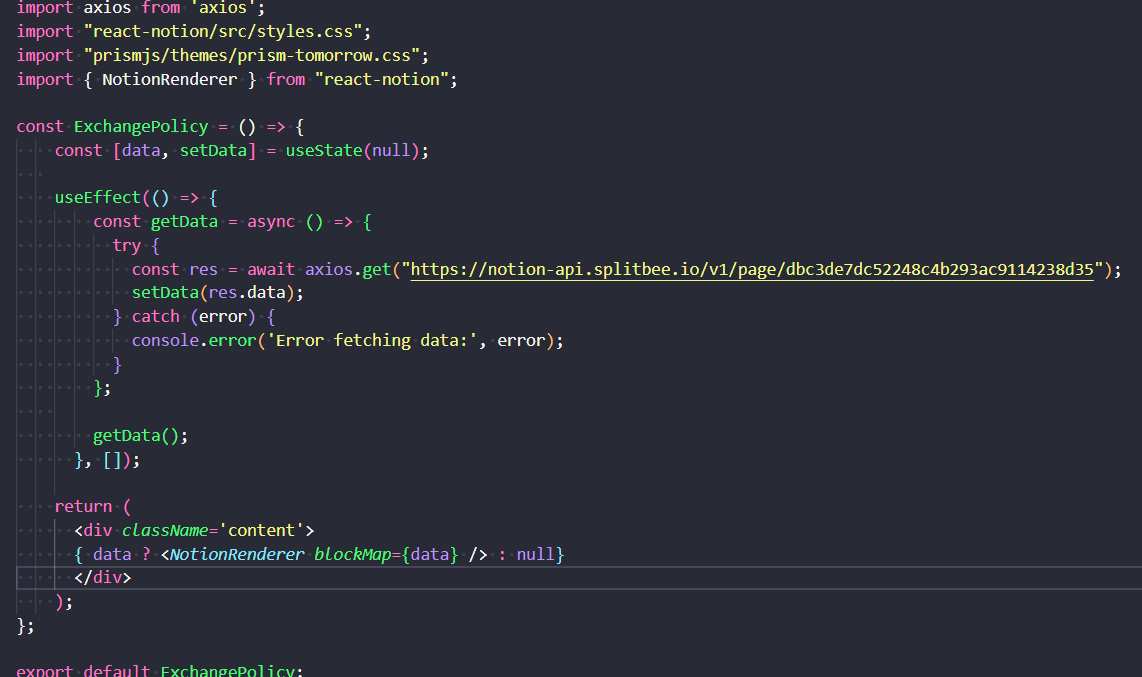The width and height of the screenshot is (1142, 677).
Task: Click 'Error fetching data:' string
Action: tap(372, 341)
